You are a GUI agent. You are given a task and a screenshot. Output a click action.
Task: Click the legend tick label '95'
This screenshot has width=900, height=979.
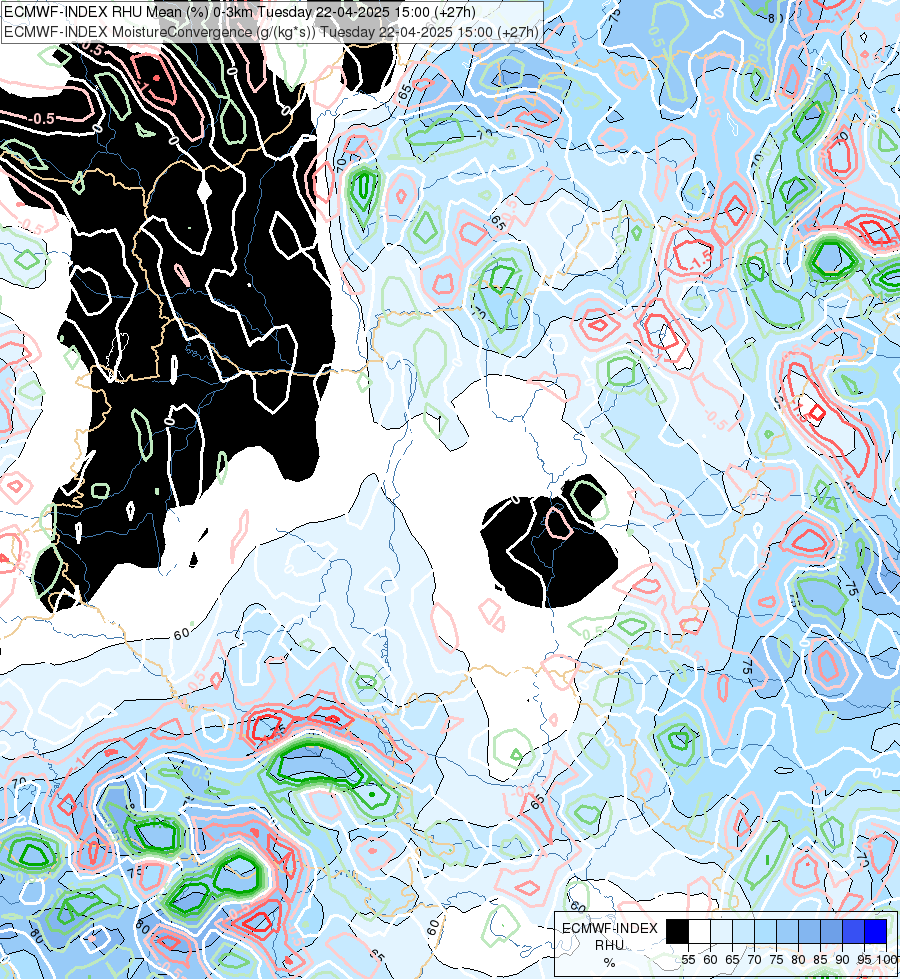click(x=864, y=960)
